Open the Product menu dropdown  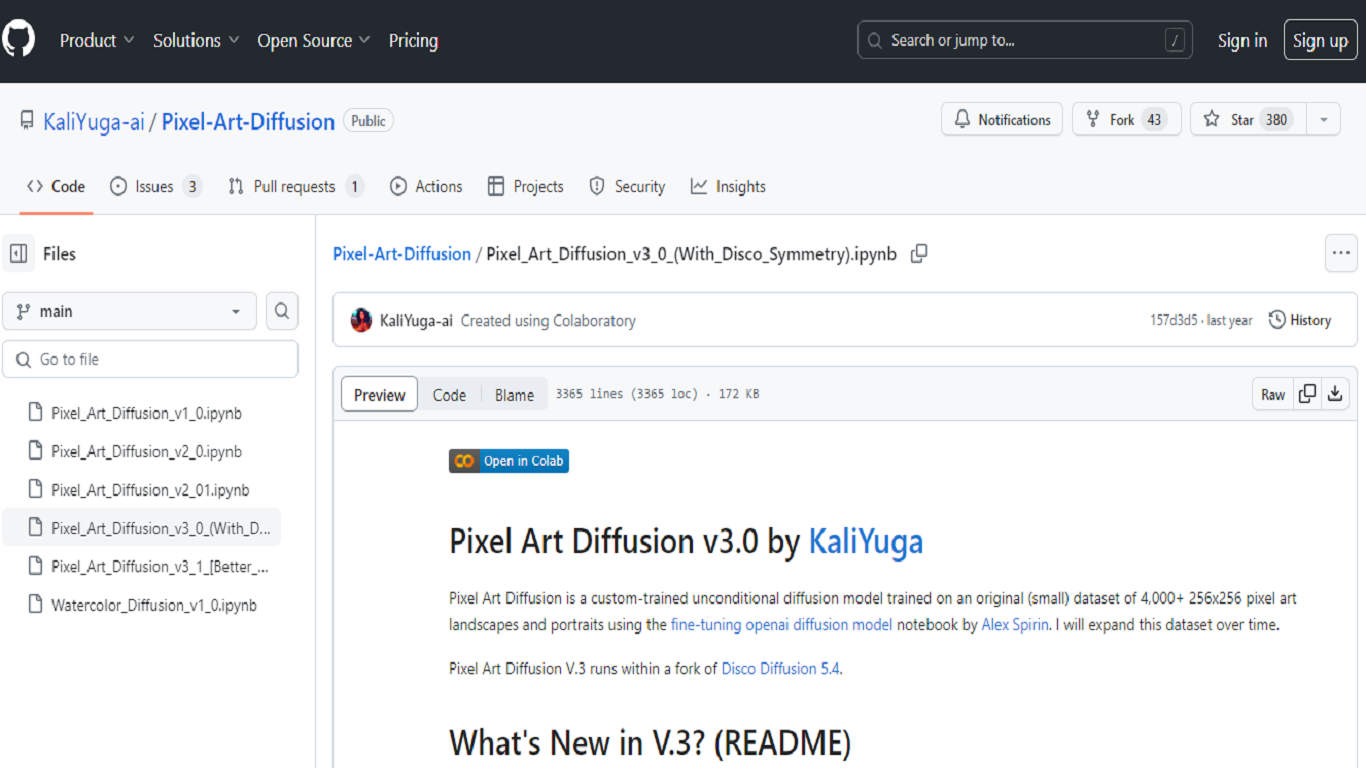pos(97,40)
